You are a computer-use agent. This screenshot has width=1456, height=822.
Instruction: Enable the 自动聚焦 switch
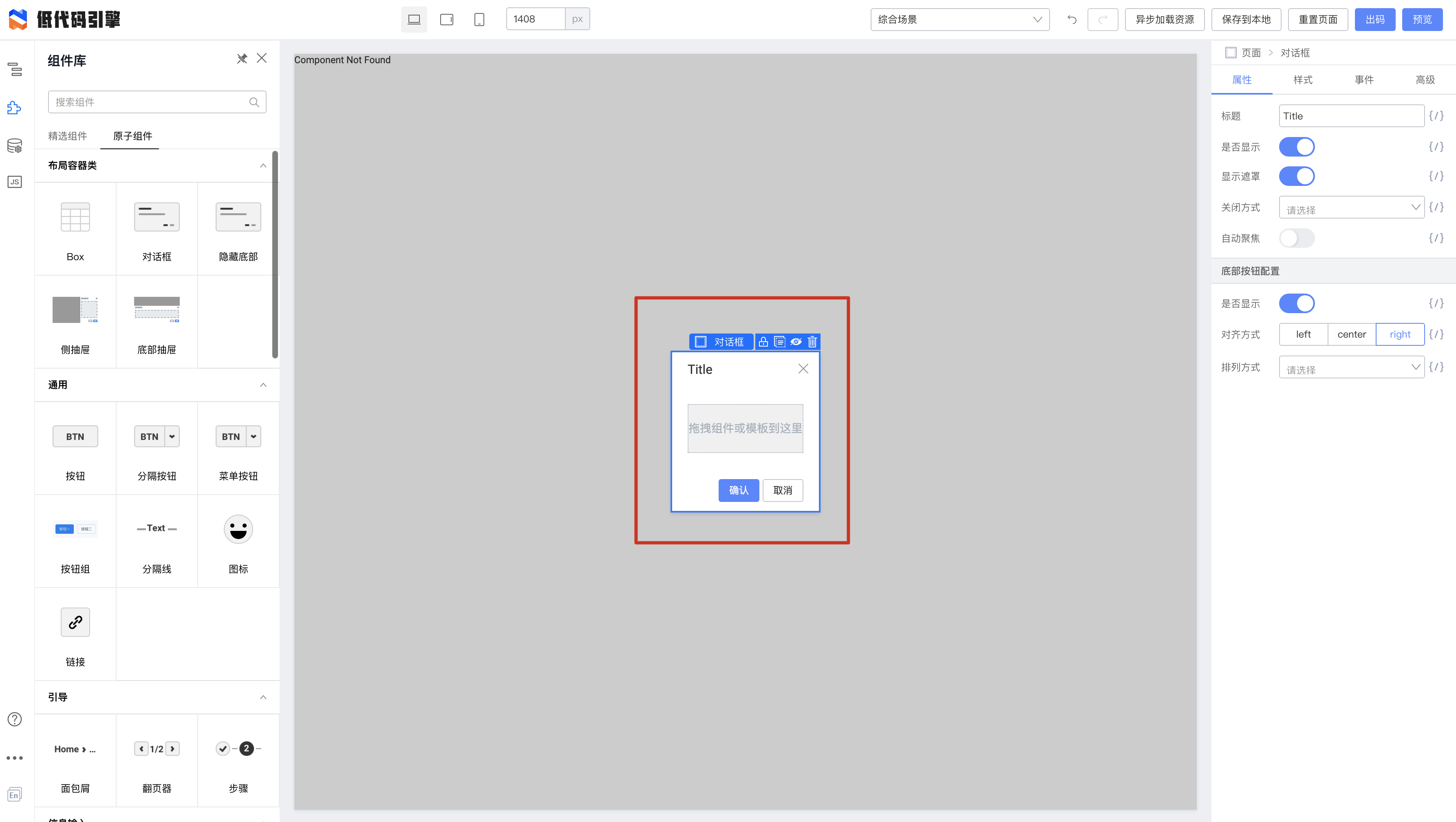1297,238
